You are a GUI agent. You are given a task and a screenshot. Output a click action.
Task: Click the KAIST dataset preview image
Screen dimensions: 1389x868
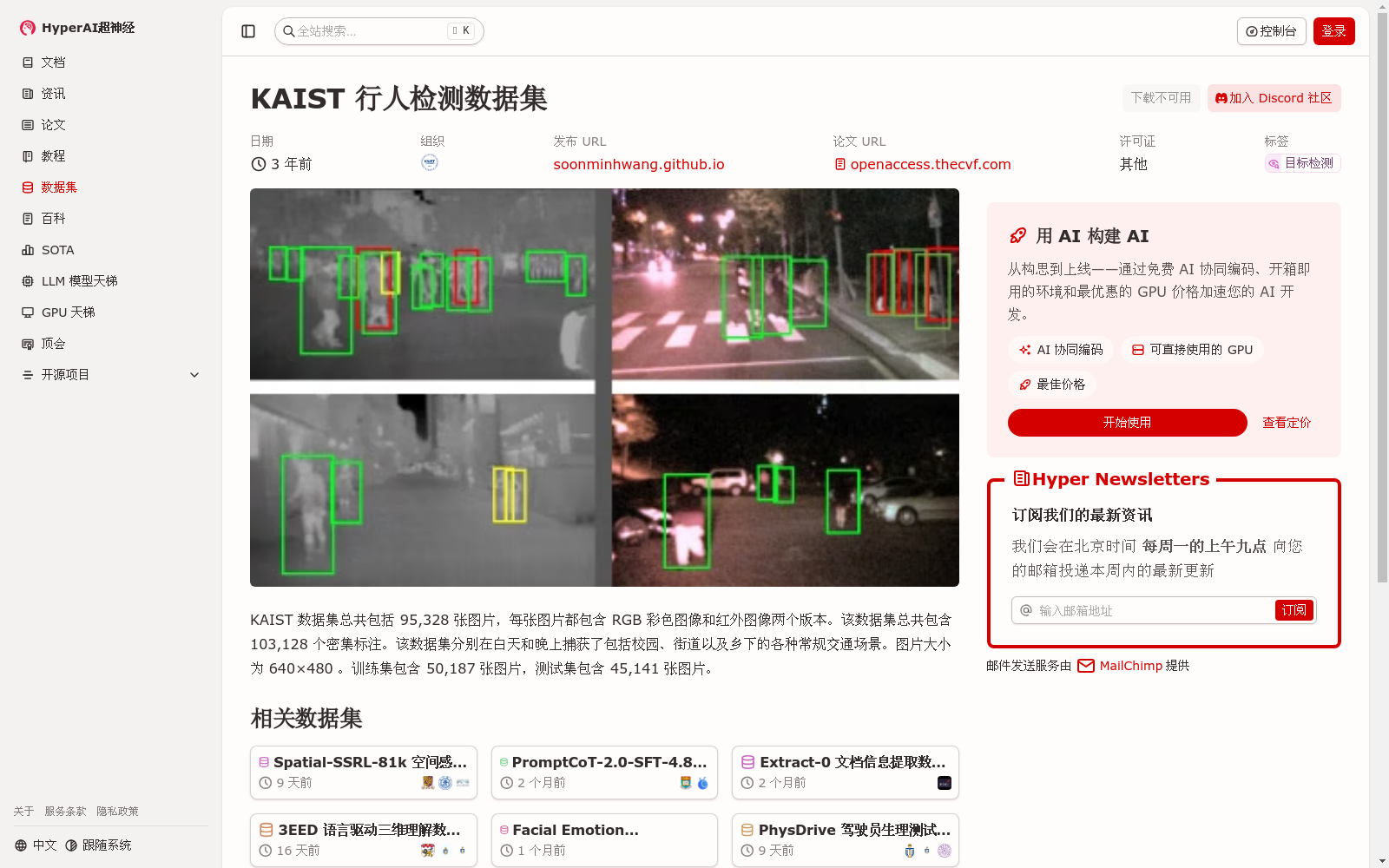(604, 387)
